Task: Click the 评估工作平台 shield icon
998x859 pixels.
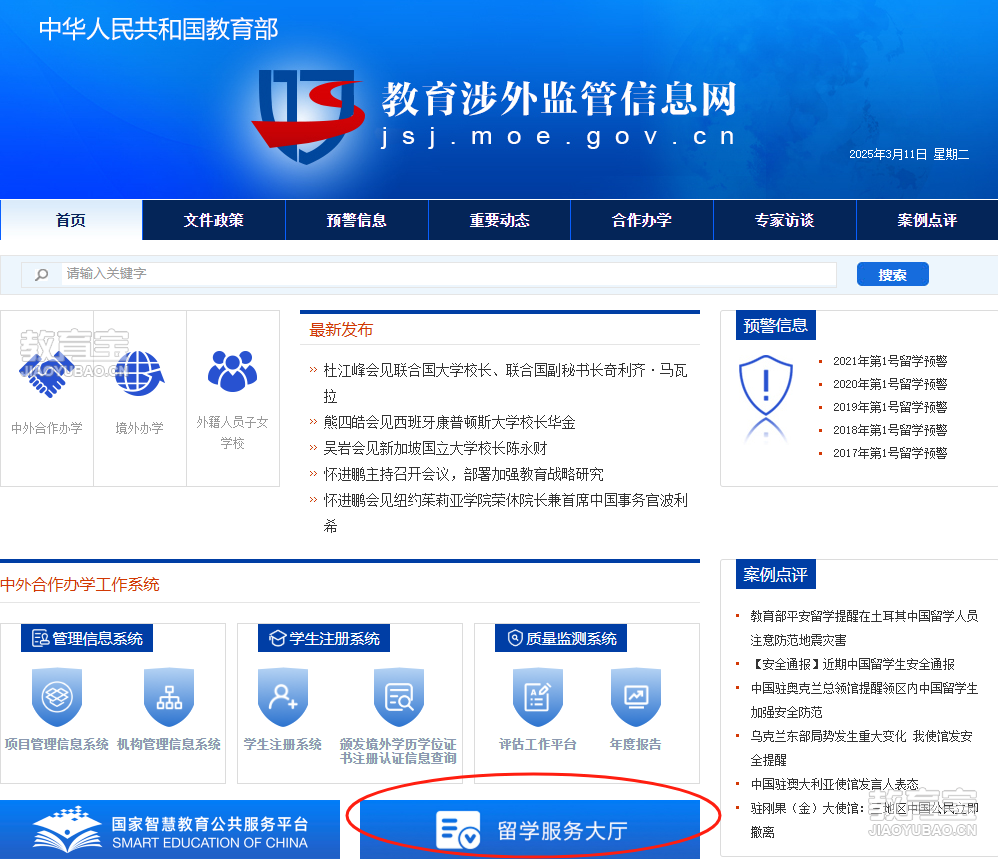Action: point(538,697)
